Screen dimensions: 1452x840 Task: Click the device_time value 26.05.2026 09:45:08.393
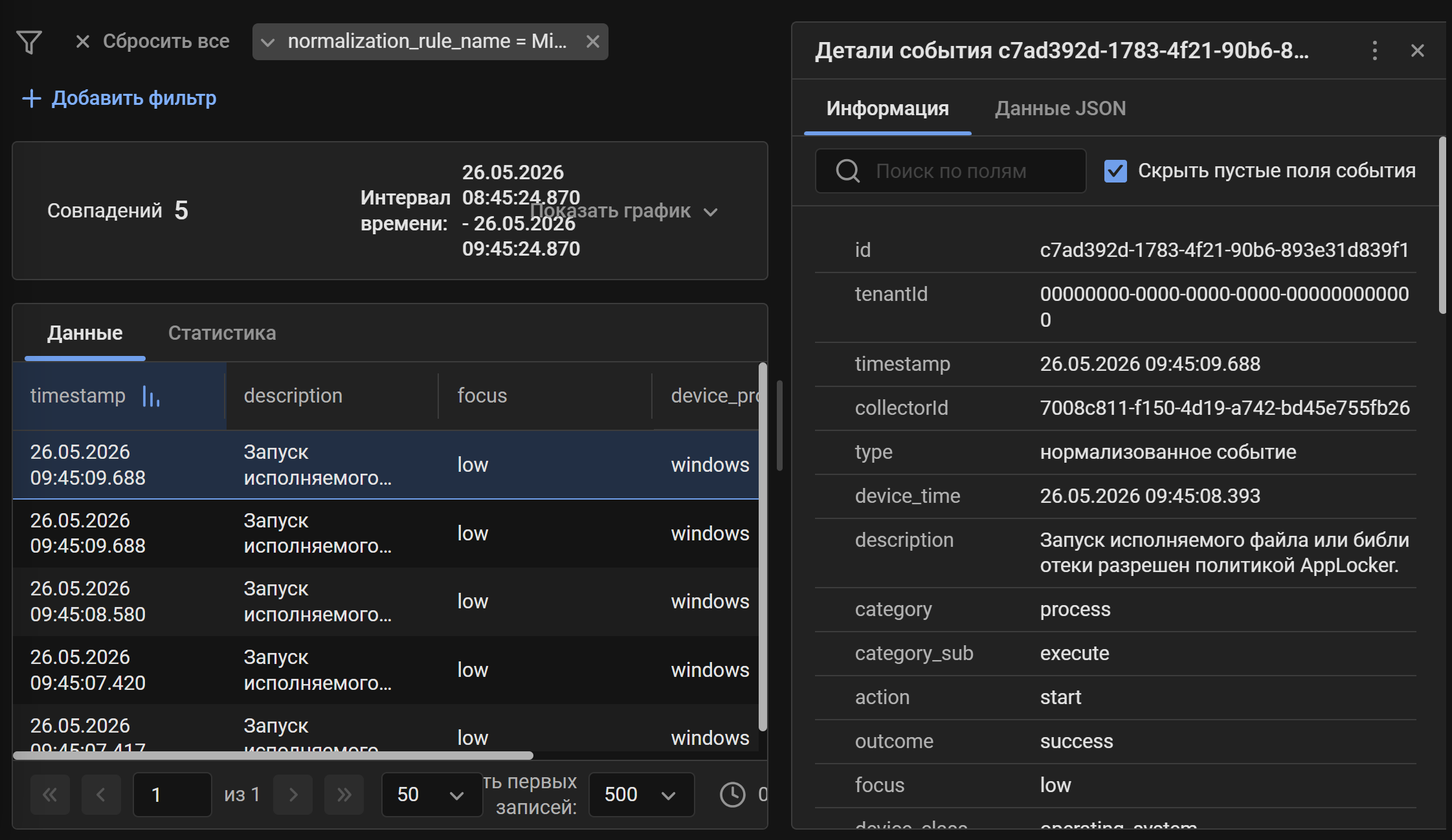[1150, 496]
